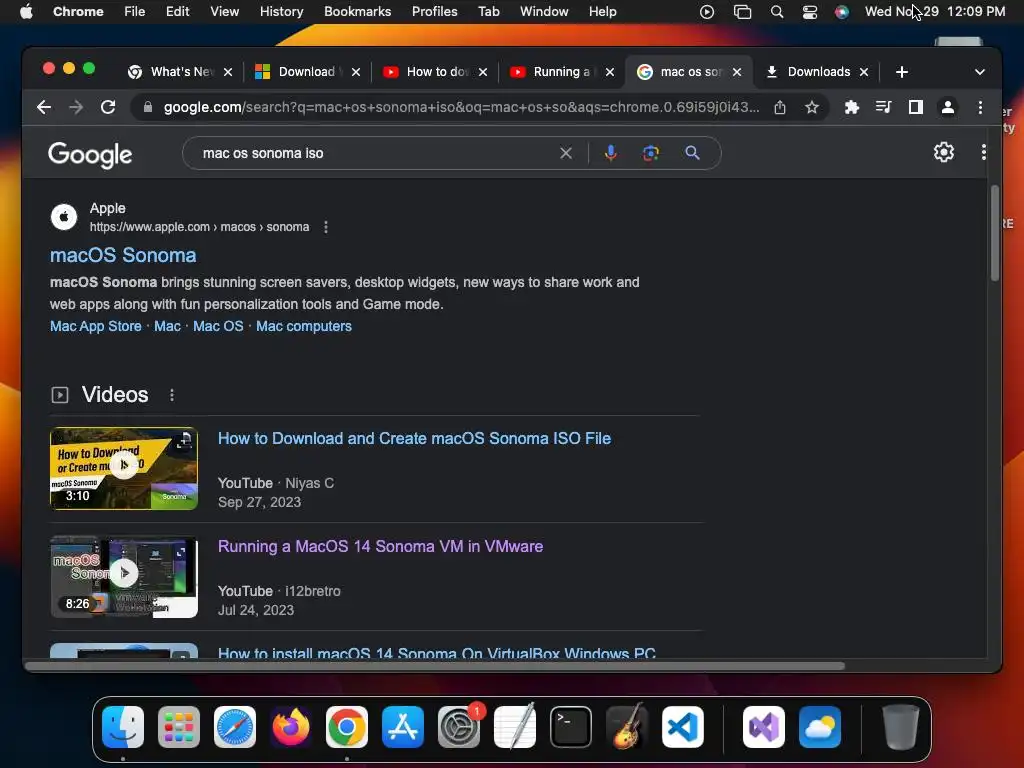
Task: Switch to the 'How to do' YouTube tab
Action: pyautogui.click(x=435, y=72)
